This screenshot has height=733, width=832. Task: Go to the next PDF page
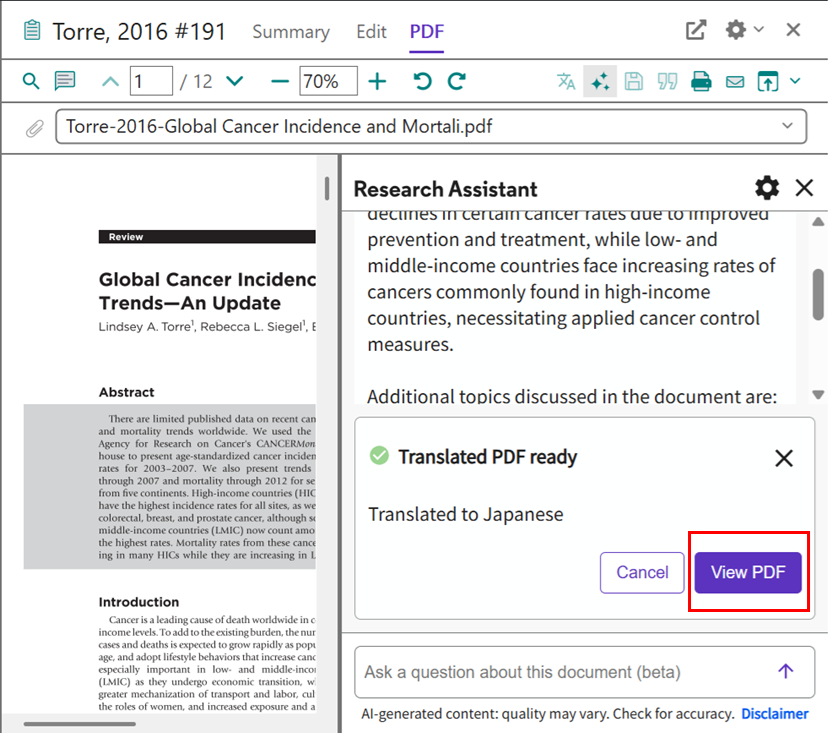pos(235,81)
